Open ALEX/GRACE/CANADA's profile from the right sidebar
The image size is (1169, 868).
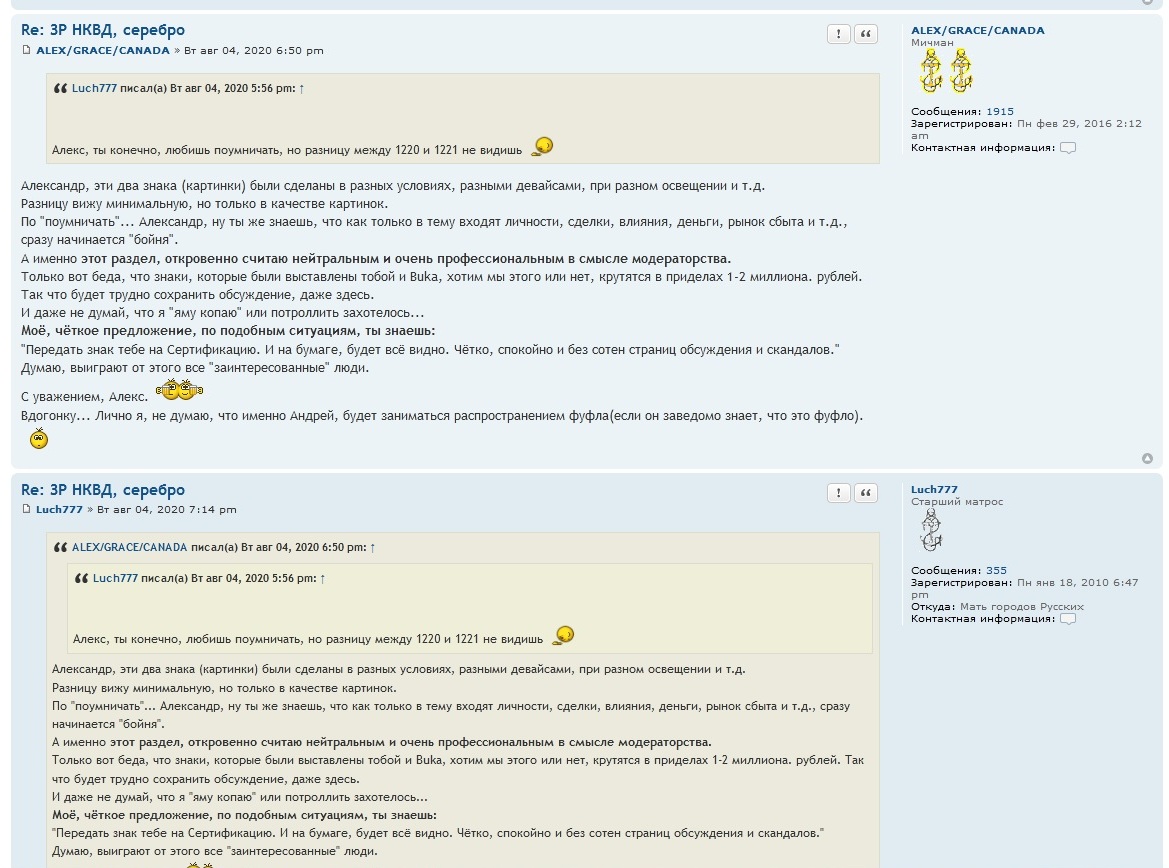[x=977, y=30]
